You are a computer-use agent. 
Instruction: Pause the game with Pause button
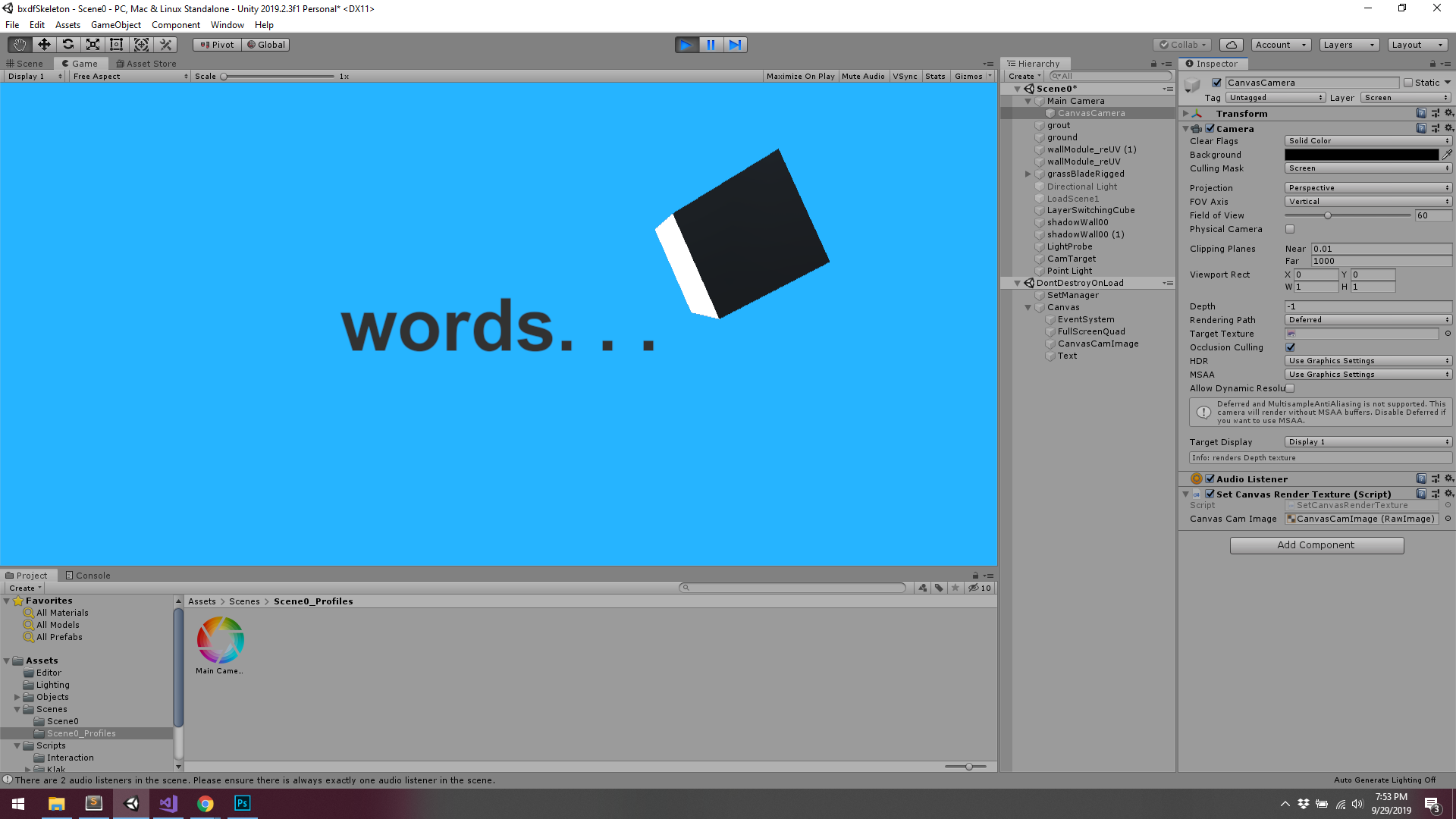click(711, 45)
